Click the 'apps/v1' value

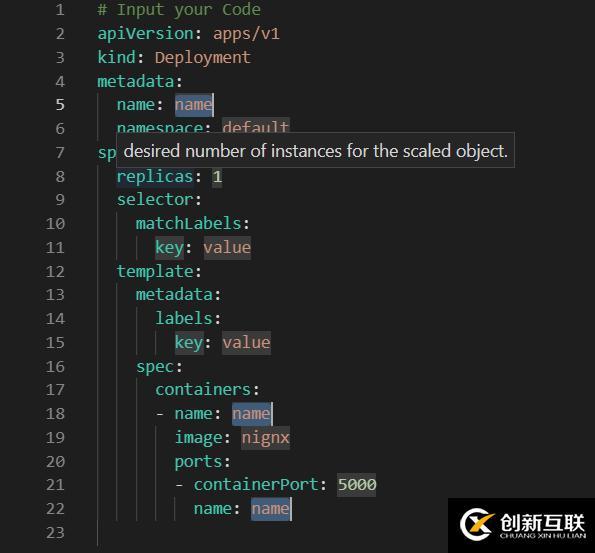(246, 34)
